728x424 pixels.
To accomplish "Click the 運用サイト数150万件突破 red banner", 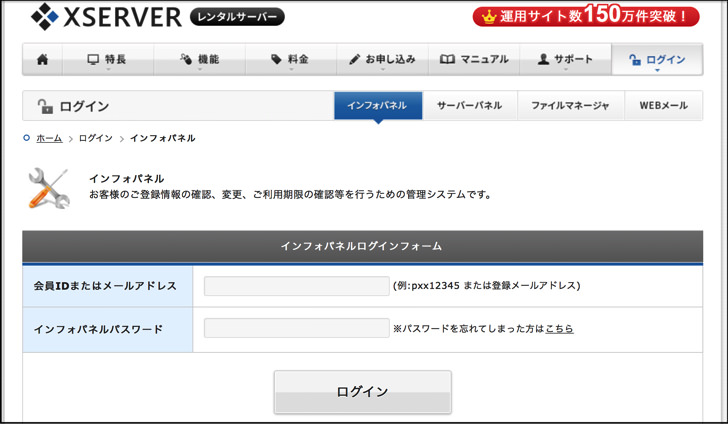I will [x=586, y=16].
